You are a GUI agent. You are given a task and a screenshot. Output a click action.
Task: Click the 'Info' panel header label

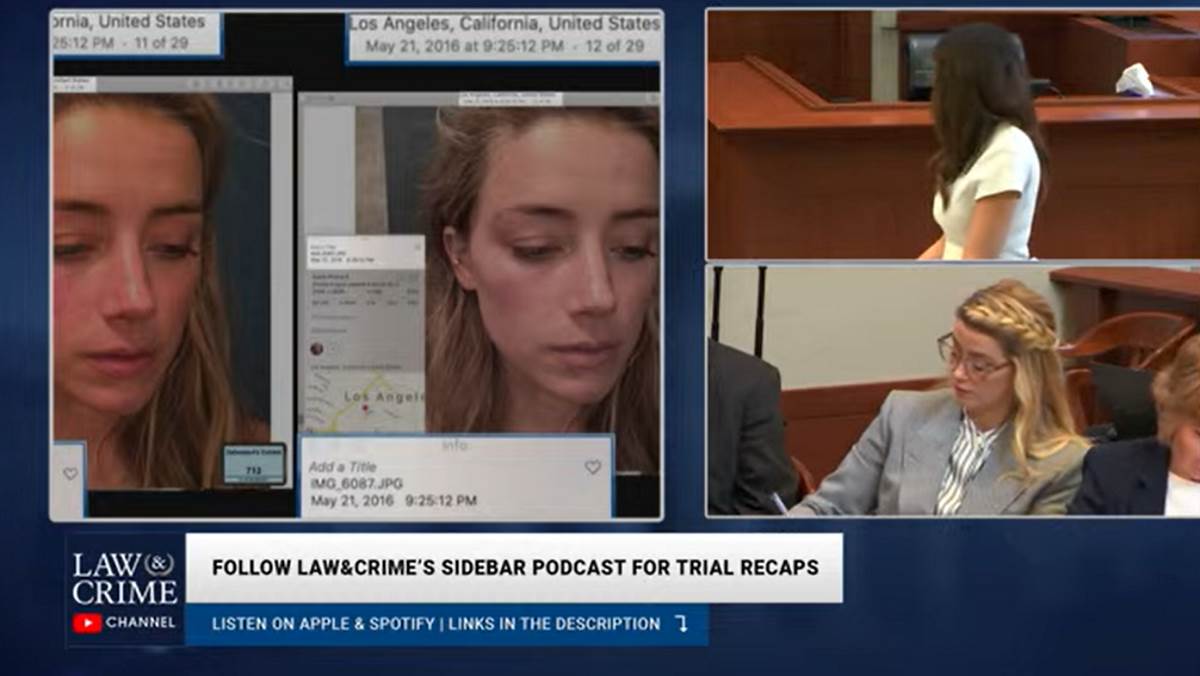click(455, 446)
